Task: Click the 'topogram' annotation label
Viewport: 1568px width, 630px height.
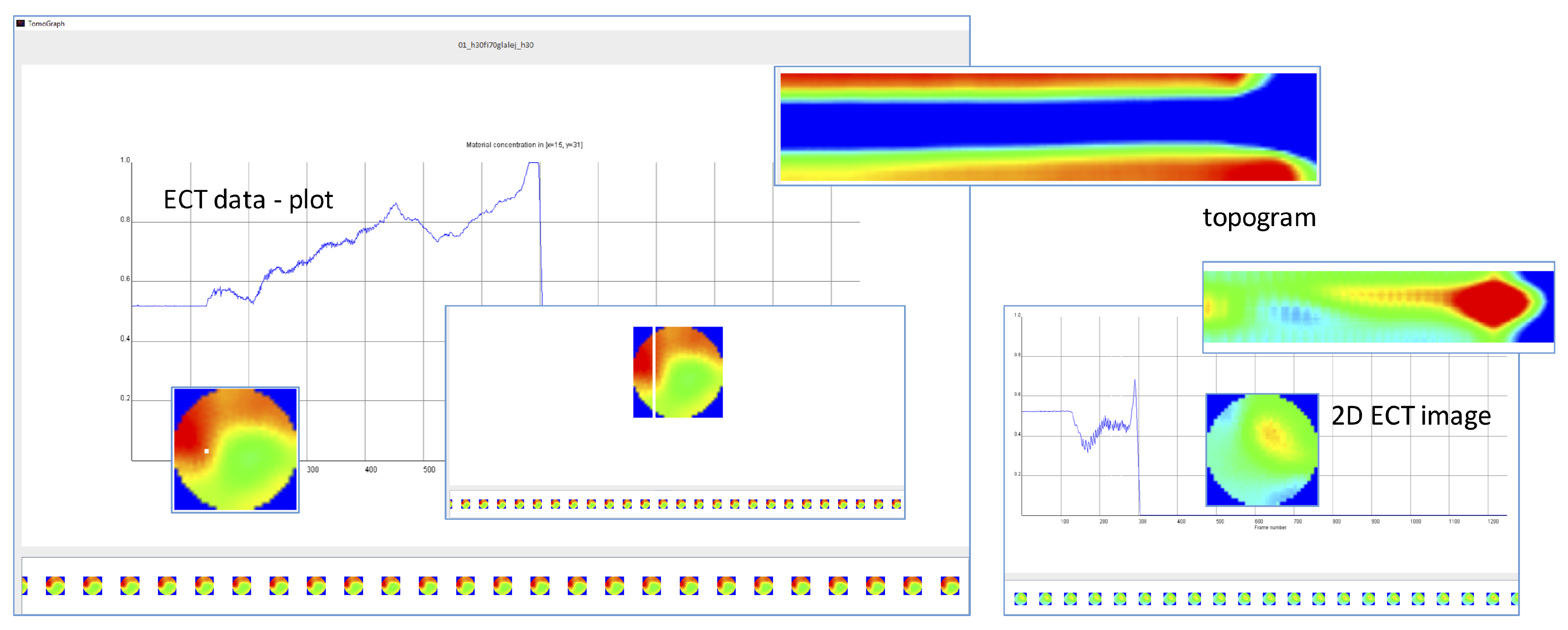Action: coord(1259,217)
